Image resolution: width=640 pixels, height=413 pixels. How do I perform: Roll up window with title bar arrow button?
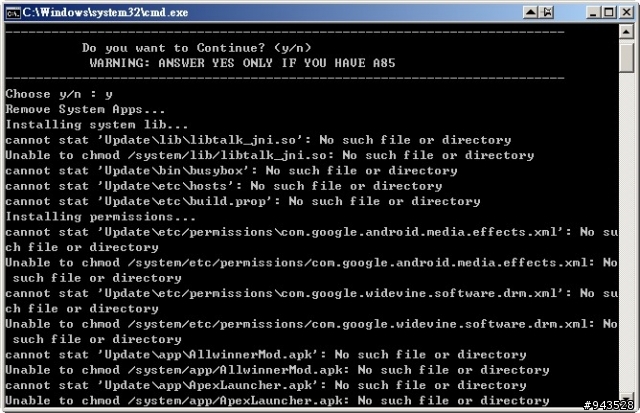coord(530,12)
